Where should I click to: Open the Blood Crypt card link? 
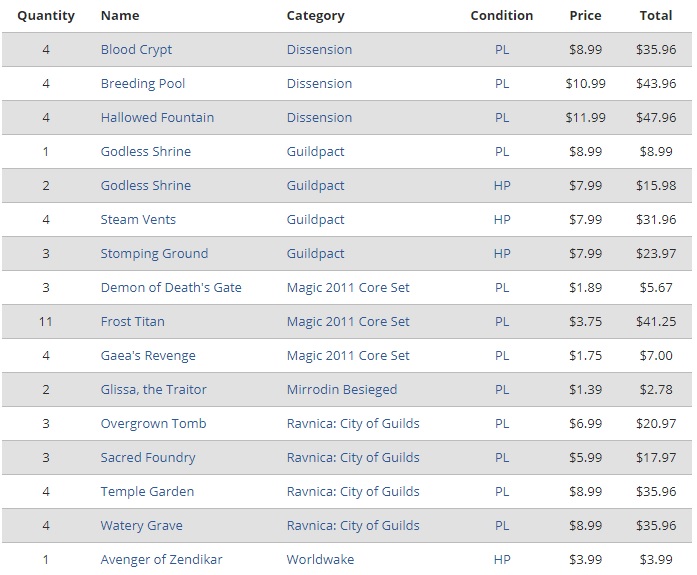tap(136, 50)
